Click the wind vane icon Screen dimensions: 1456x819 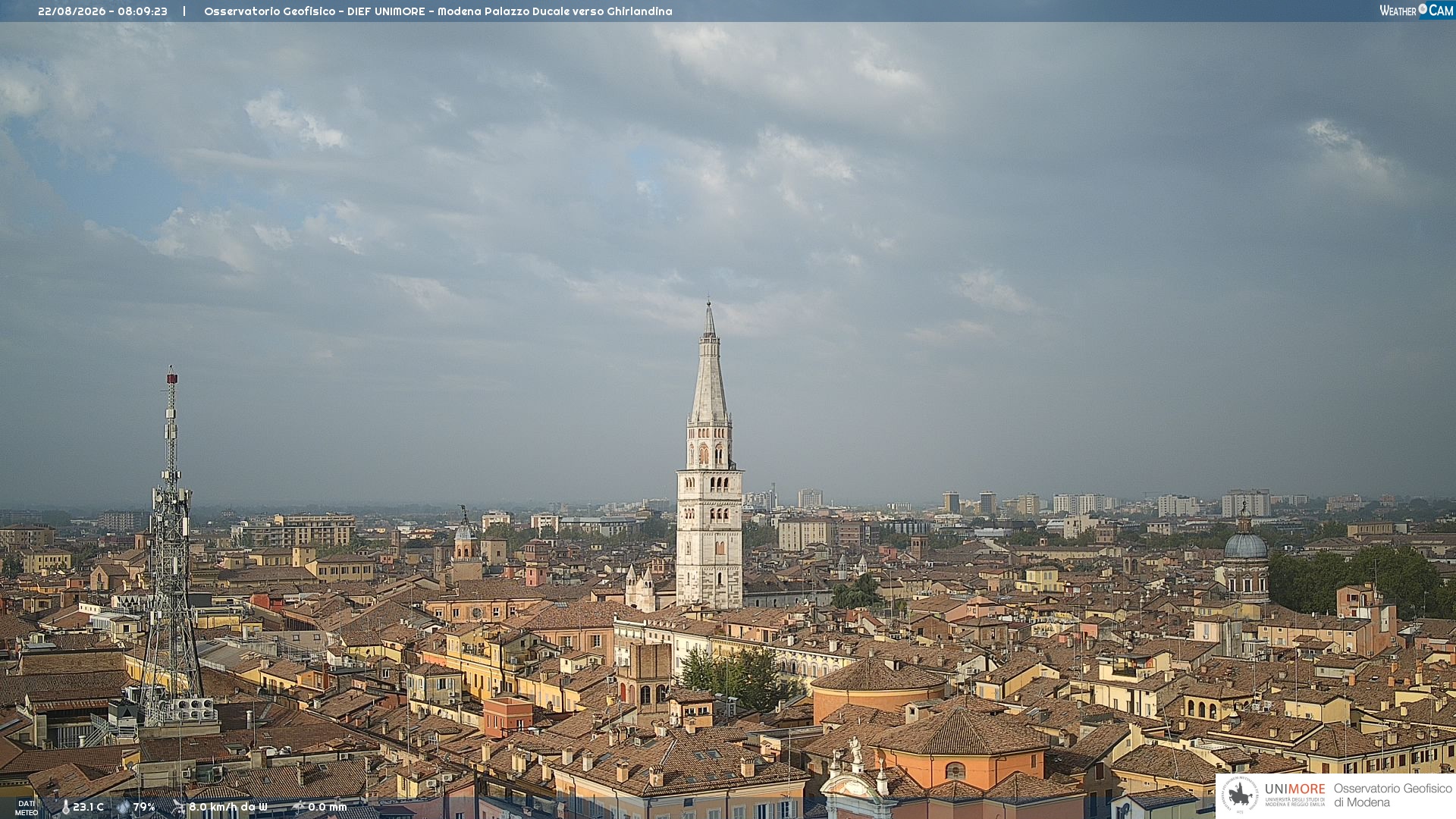click(x=178, y=807)
